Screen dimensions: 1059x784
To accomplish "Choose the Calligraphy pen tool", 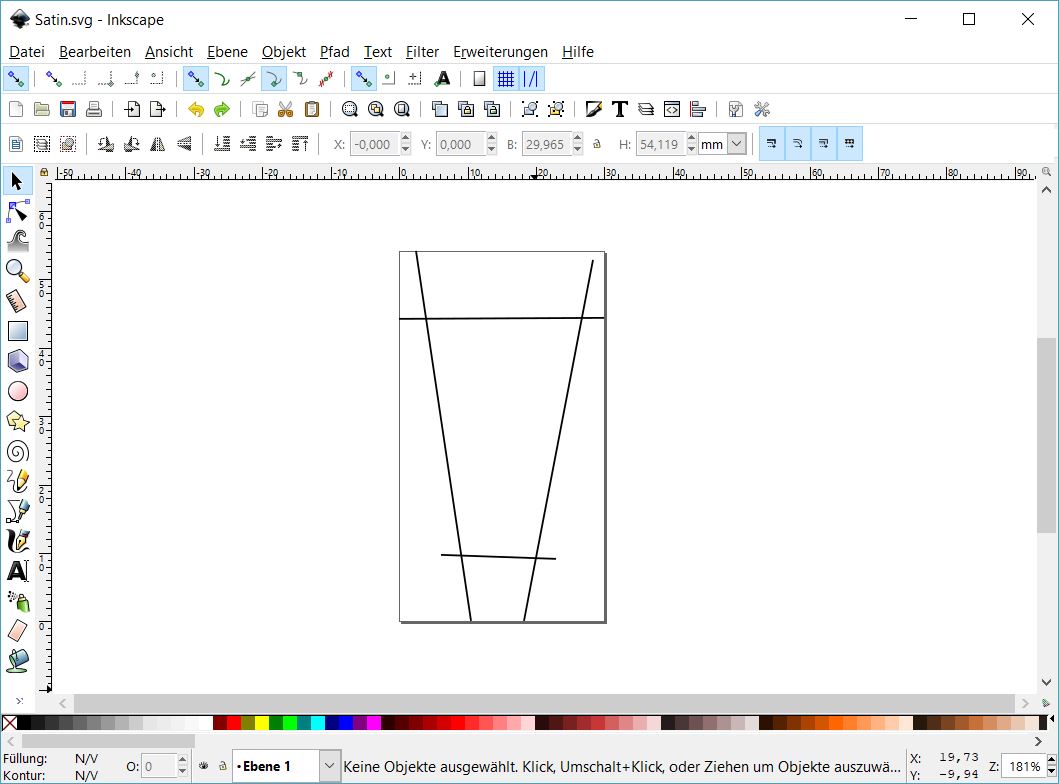I will click(x=18, y=541).
